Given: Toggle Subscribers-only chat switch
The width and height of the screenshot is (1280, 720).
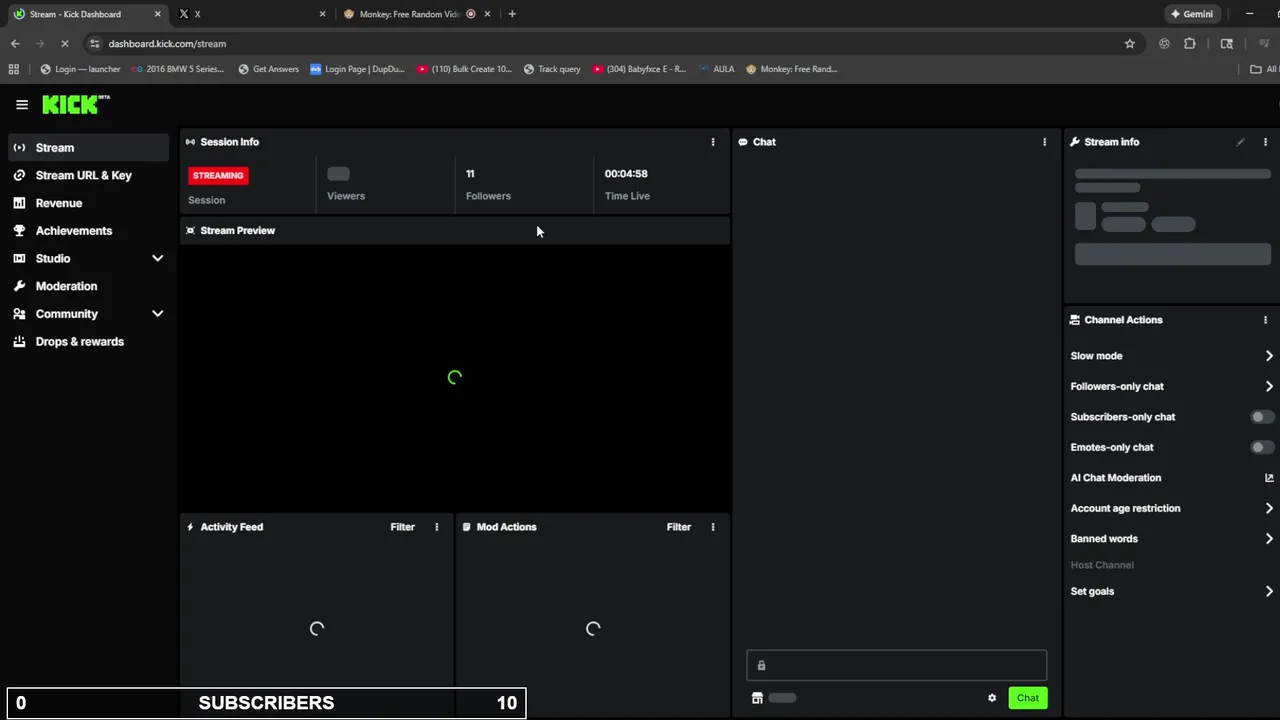Looking at the screenshot, I should (x=1263, y=417).
